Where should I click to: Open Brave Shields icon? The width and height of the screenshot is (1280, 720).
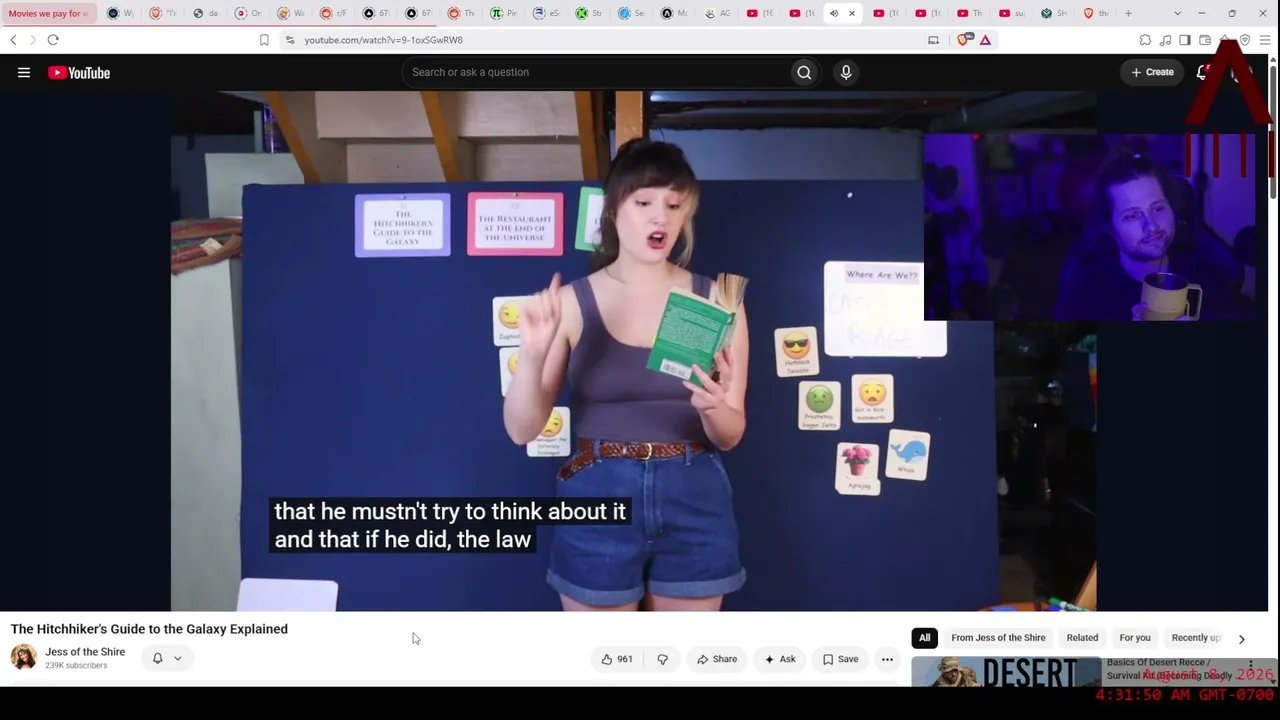click(x=964, y=40)
